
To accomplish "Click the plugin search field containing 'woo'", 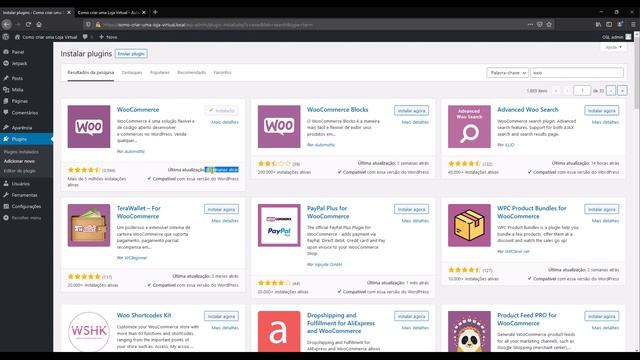I will [577, 73].
